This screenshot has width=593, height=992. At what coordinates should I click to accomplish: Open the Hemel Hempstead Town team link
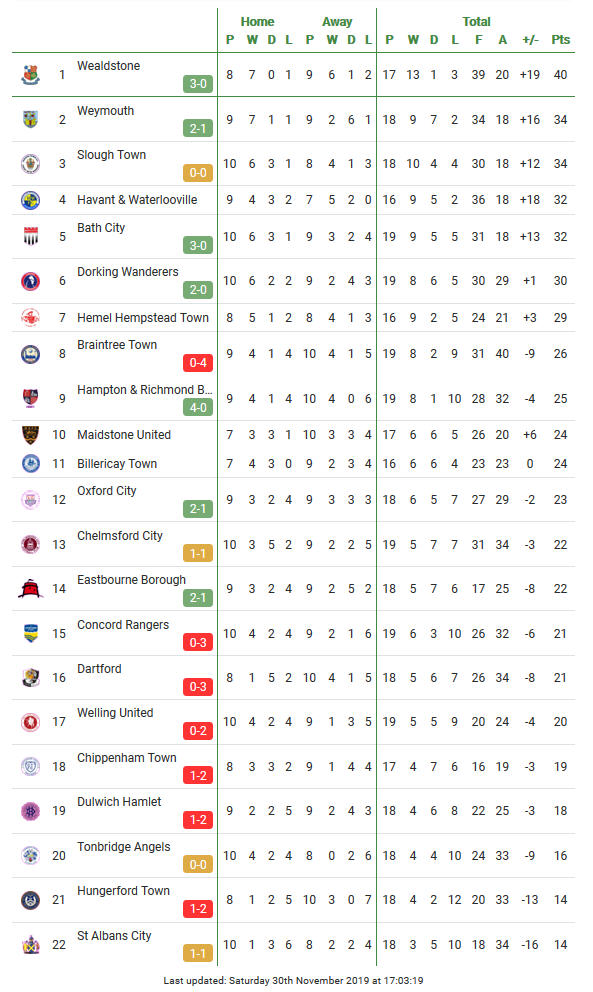click(x=143, y=318)
